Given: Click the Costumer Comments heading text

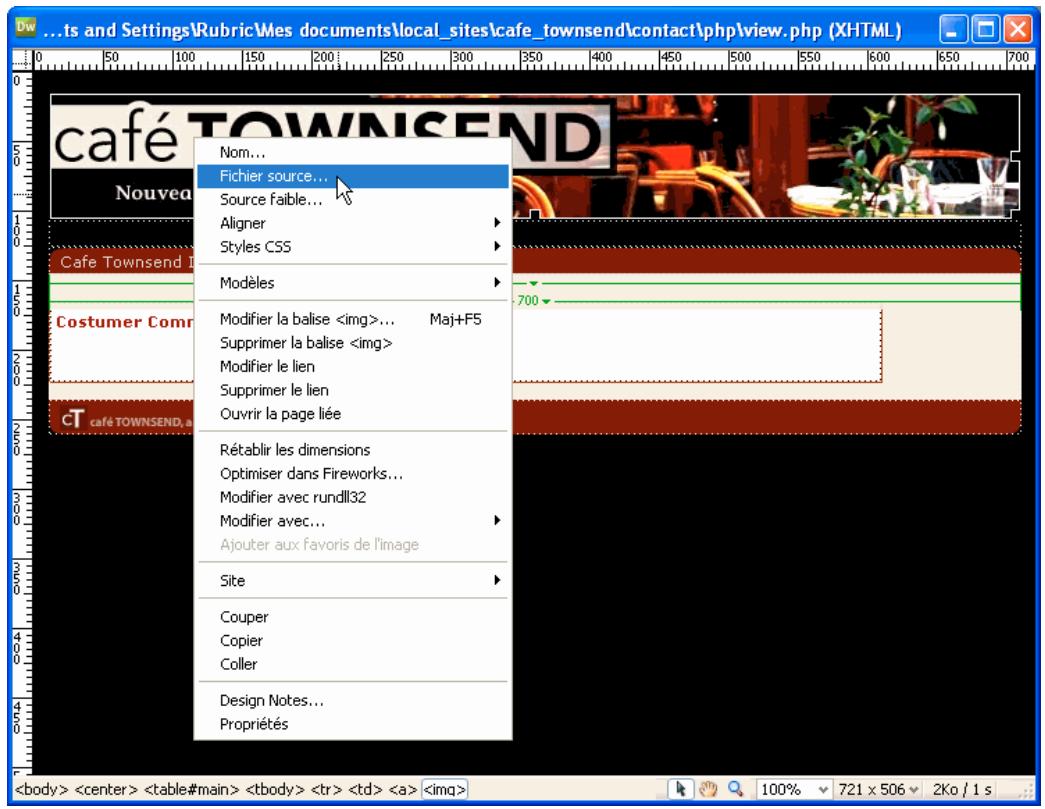Looking at the screenshot, I should [x=124, y=322].
